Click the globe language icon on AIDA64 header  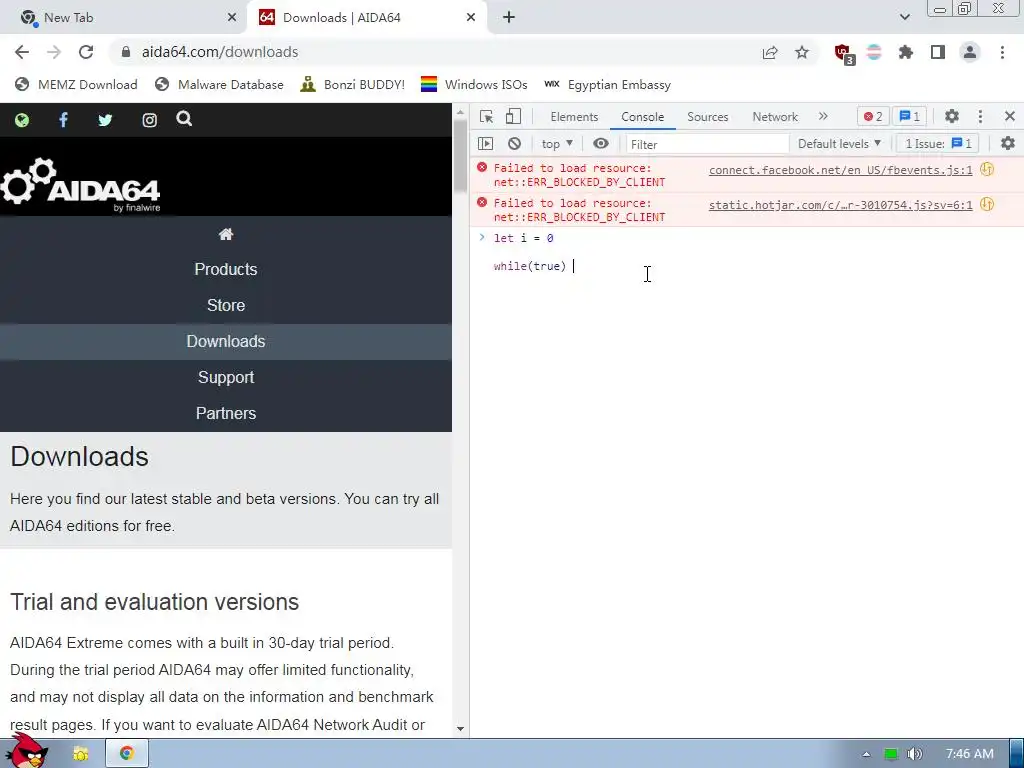point(22,120)
